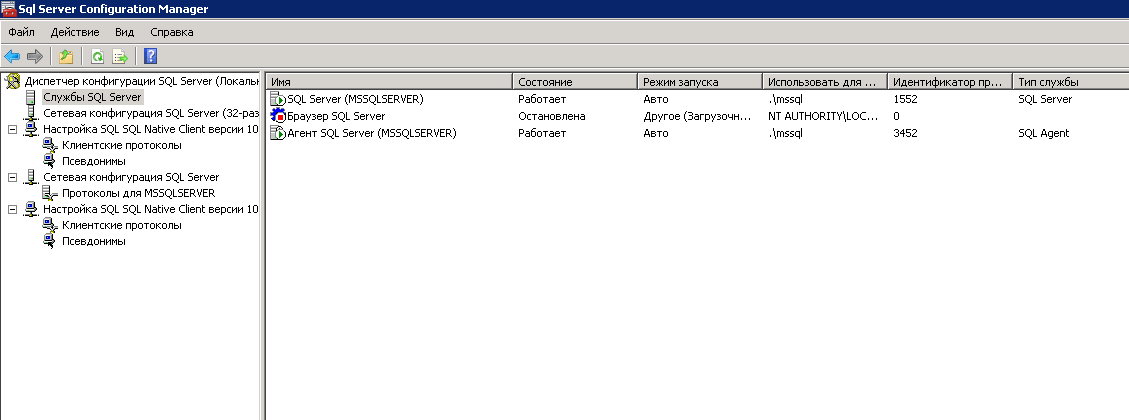1129x420 pixels.
Task: Collapse second Настройка SQL Native Client node
Action: coord(12,210)
